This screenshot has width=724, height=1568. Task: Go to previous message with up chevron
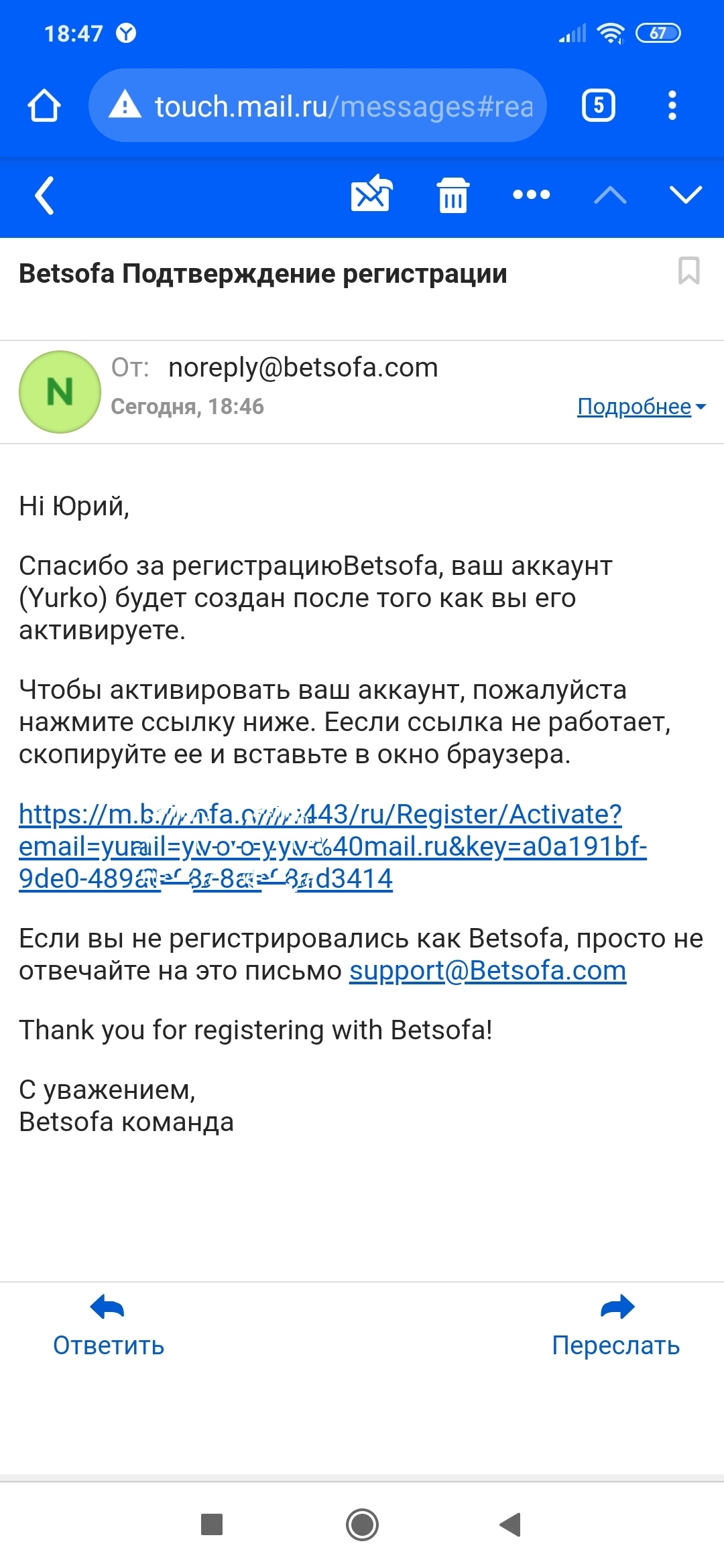pos(610,196)
